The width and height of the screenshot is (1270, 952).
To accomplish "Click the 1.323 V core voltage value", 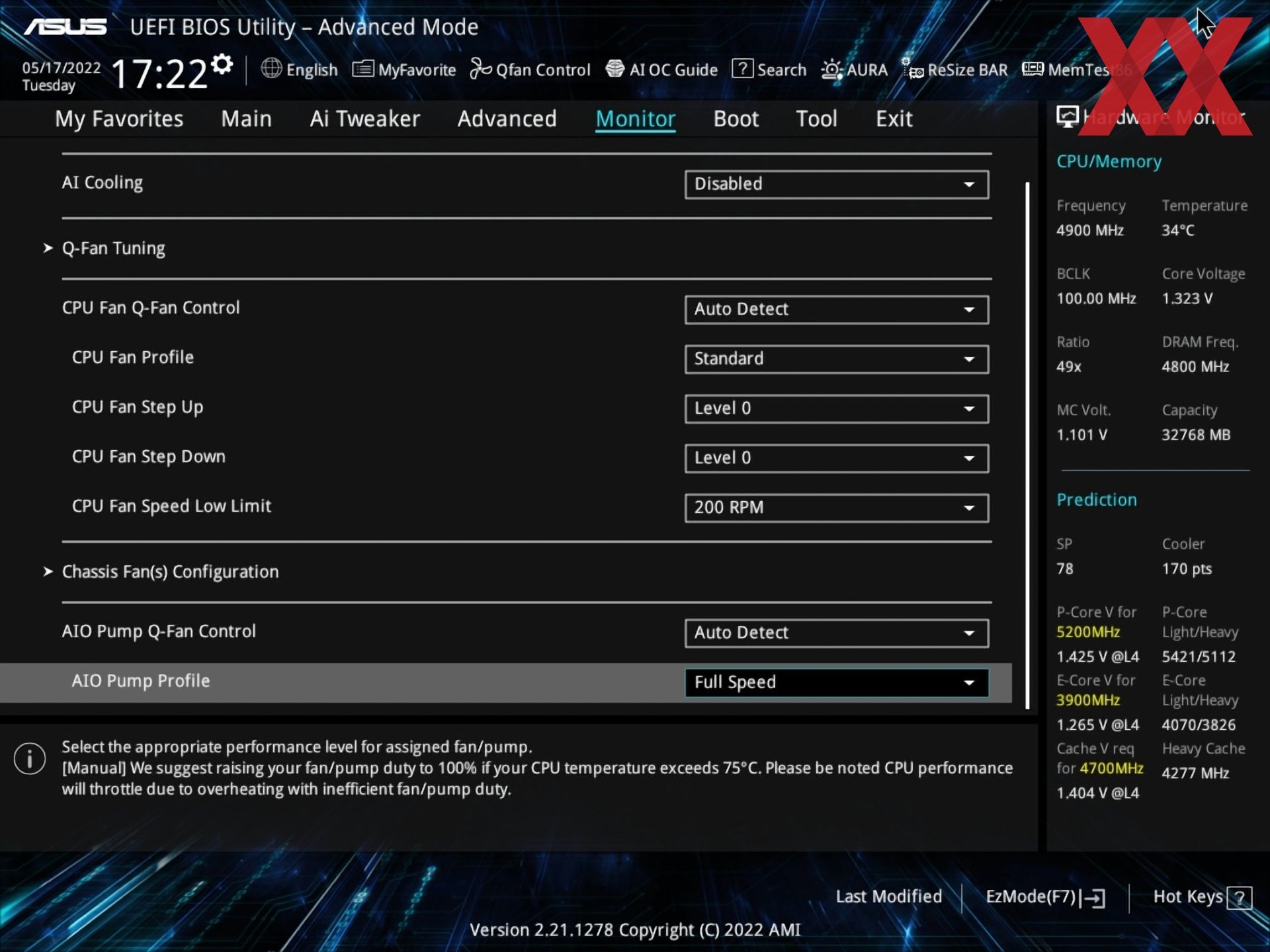I will click(x=1187, y=298).
